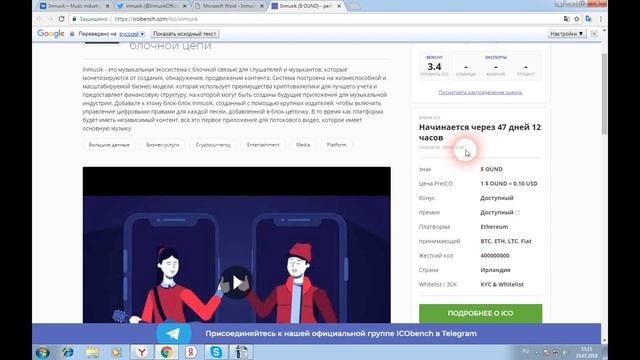This screenshot has width=640, height=360.
Task: Click the $ OUND token value
Action: 491,169
